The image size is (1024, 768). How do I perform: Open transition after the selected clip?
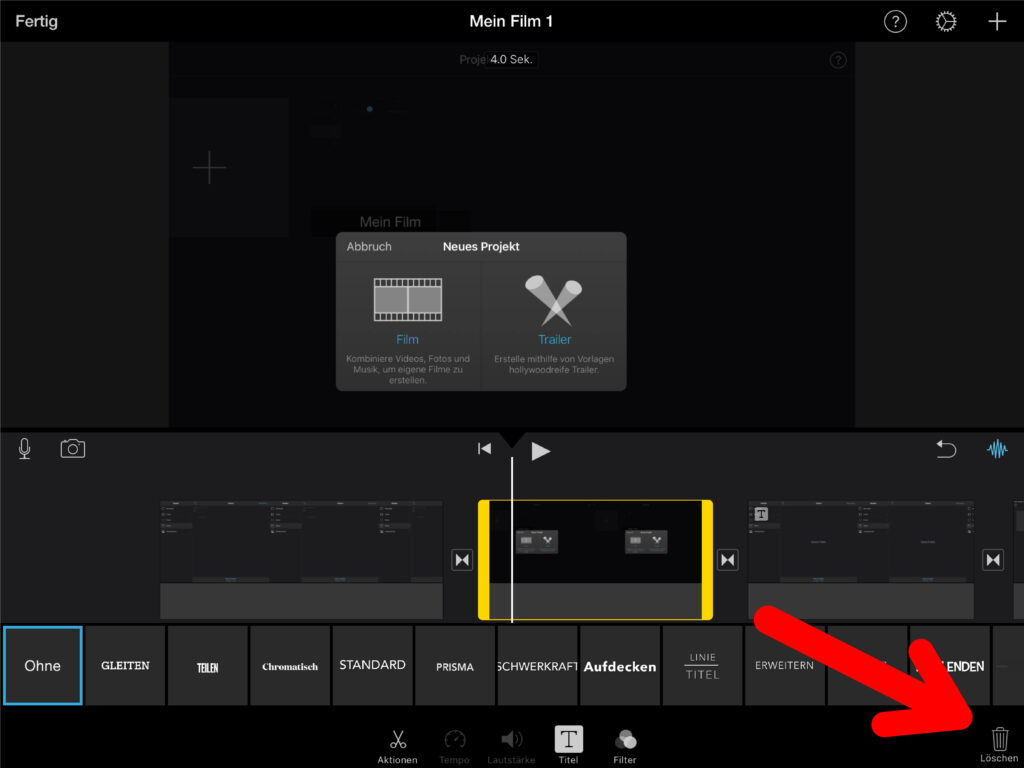[x=728, y=560]
